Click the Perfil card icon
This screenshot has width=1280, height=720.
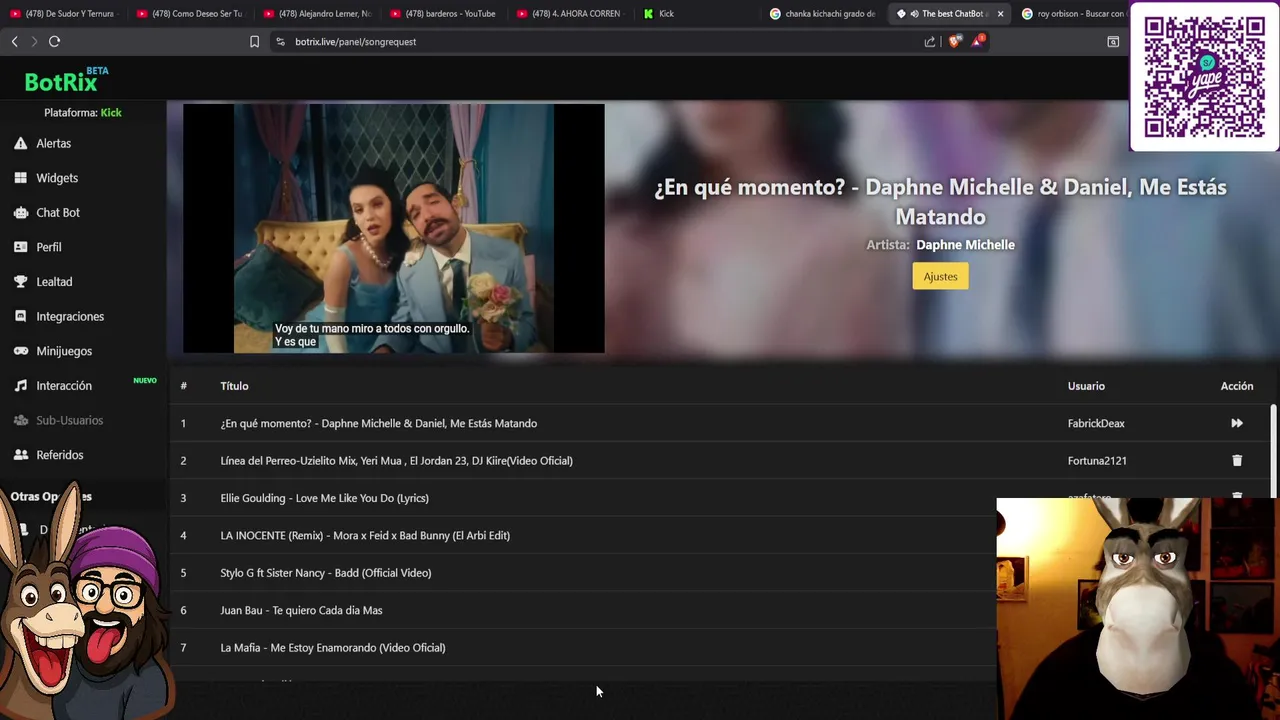point(20,247)
